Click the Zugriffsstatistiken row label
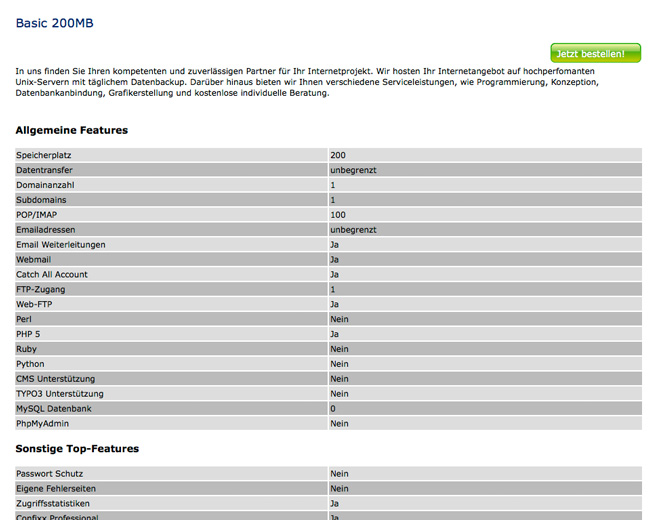 (53, 504)
